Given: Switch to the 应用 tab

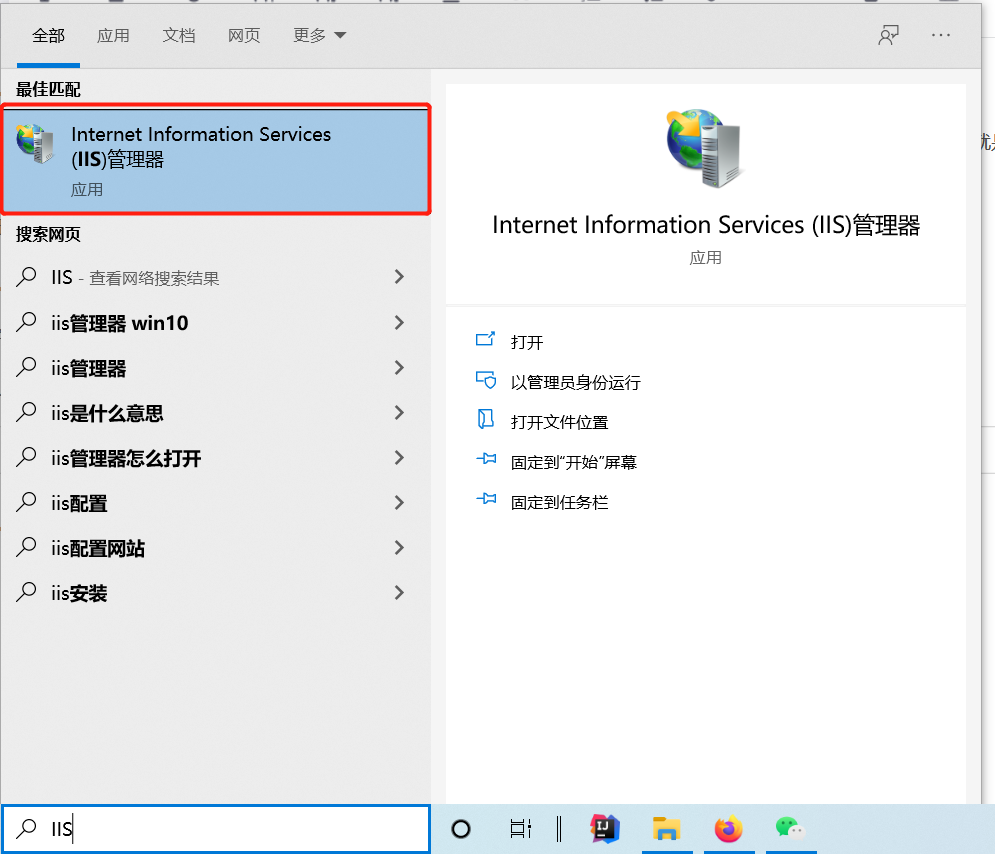Looking at the screenshot, I should point(113,36).
